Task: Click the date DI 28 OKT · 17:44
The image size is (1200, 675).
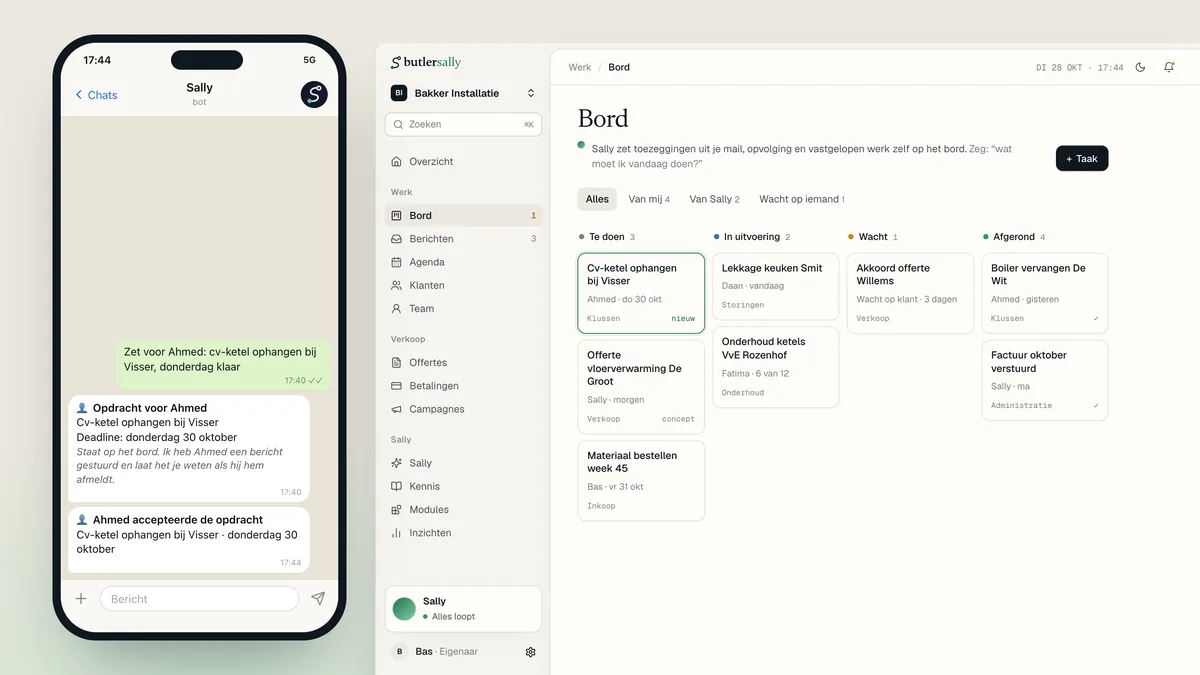Action: click(1079, 68)
